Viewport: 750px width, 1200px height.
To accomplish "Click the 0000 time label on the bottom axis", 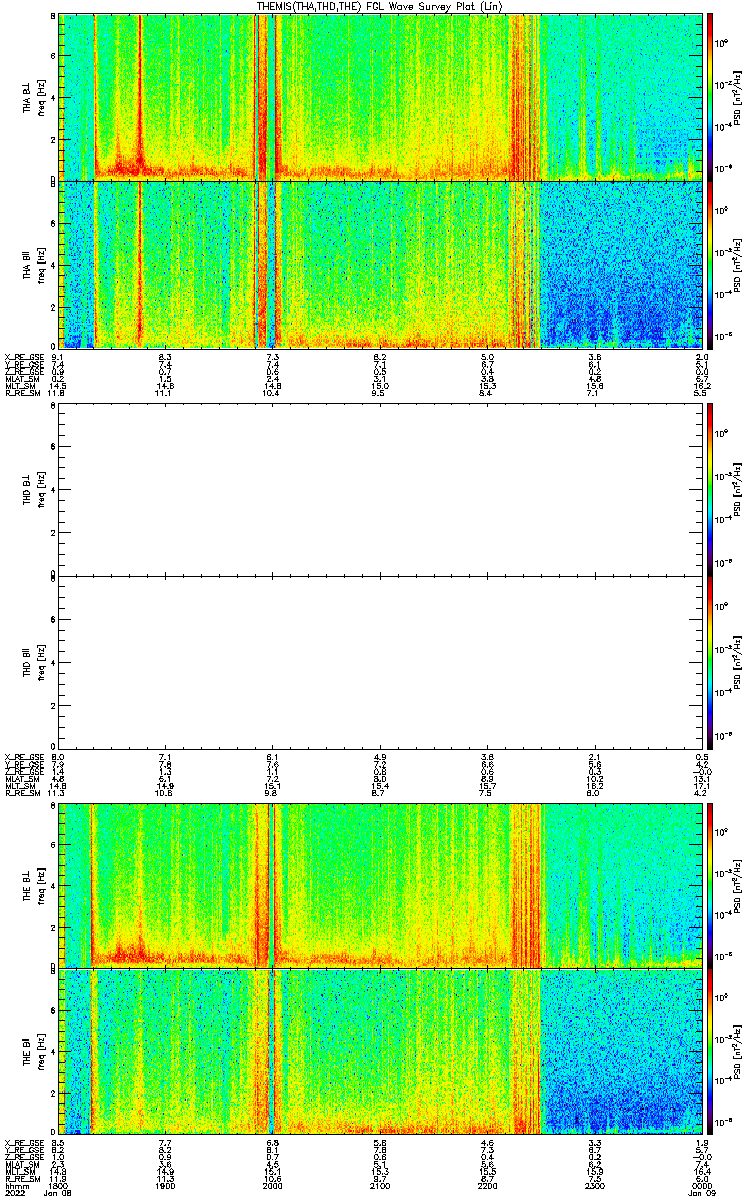I will coord(701,1186).
